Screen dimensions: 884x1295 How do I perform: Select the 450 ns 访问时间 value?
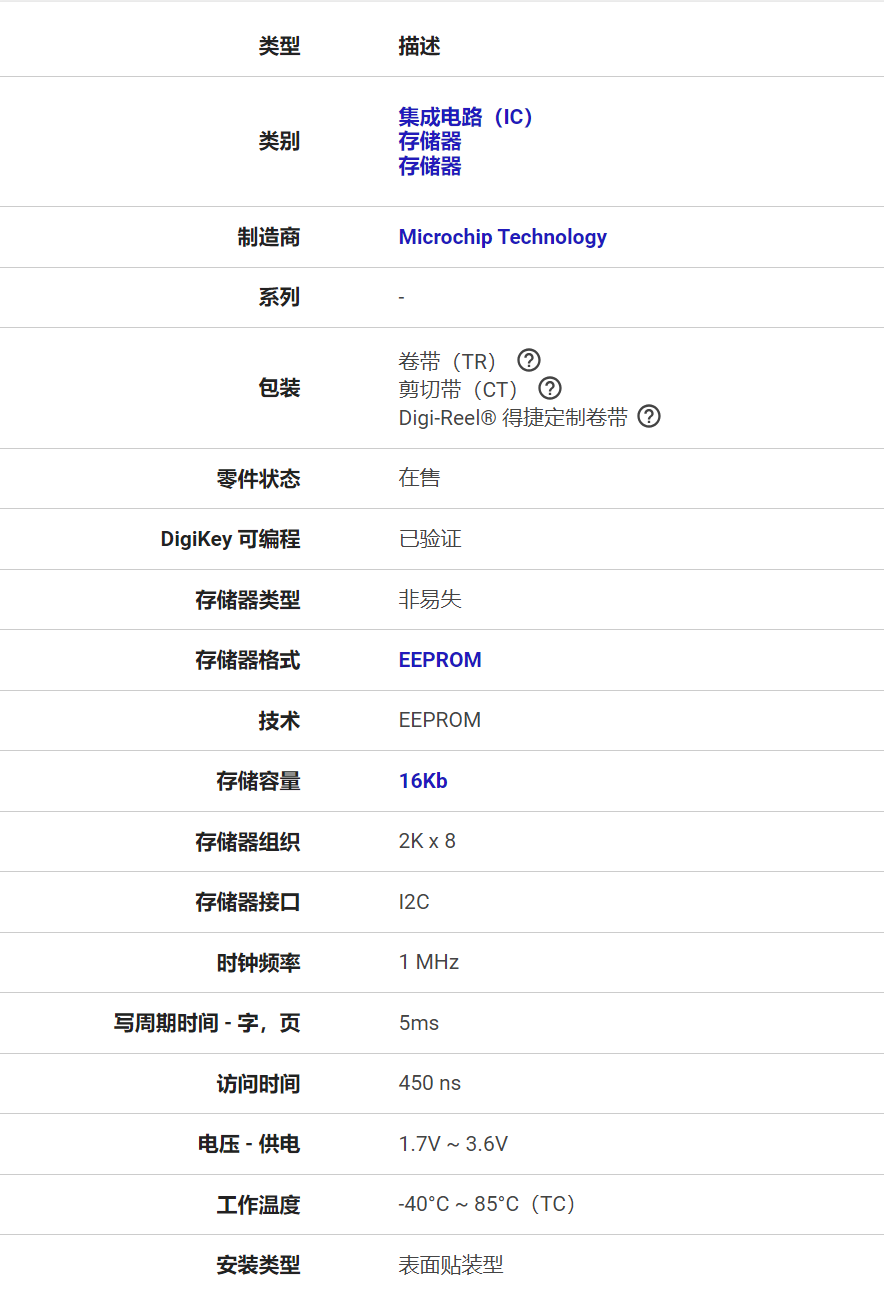click(430, 1083)
